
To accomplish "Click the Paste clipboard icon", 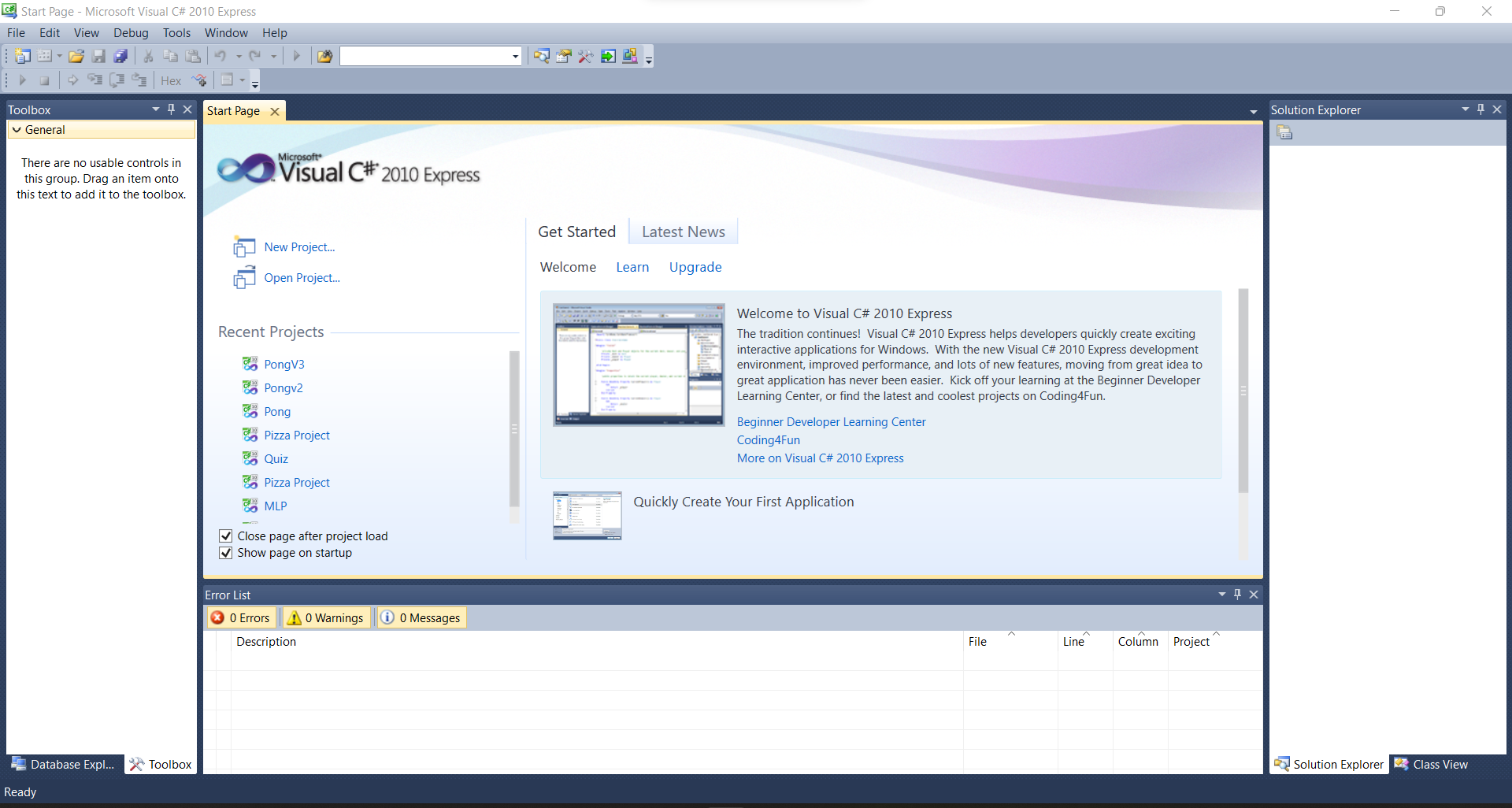I will pyautogui.click(x=192, y=56).
